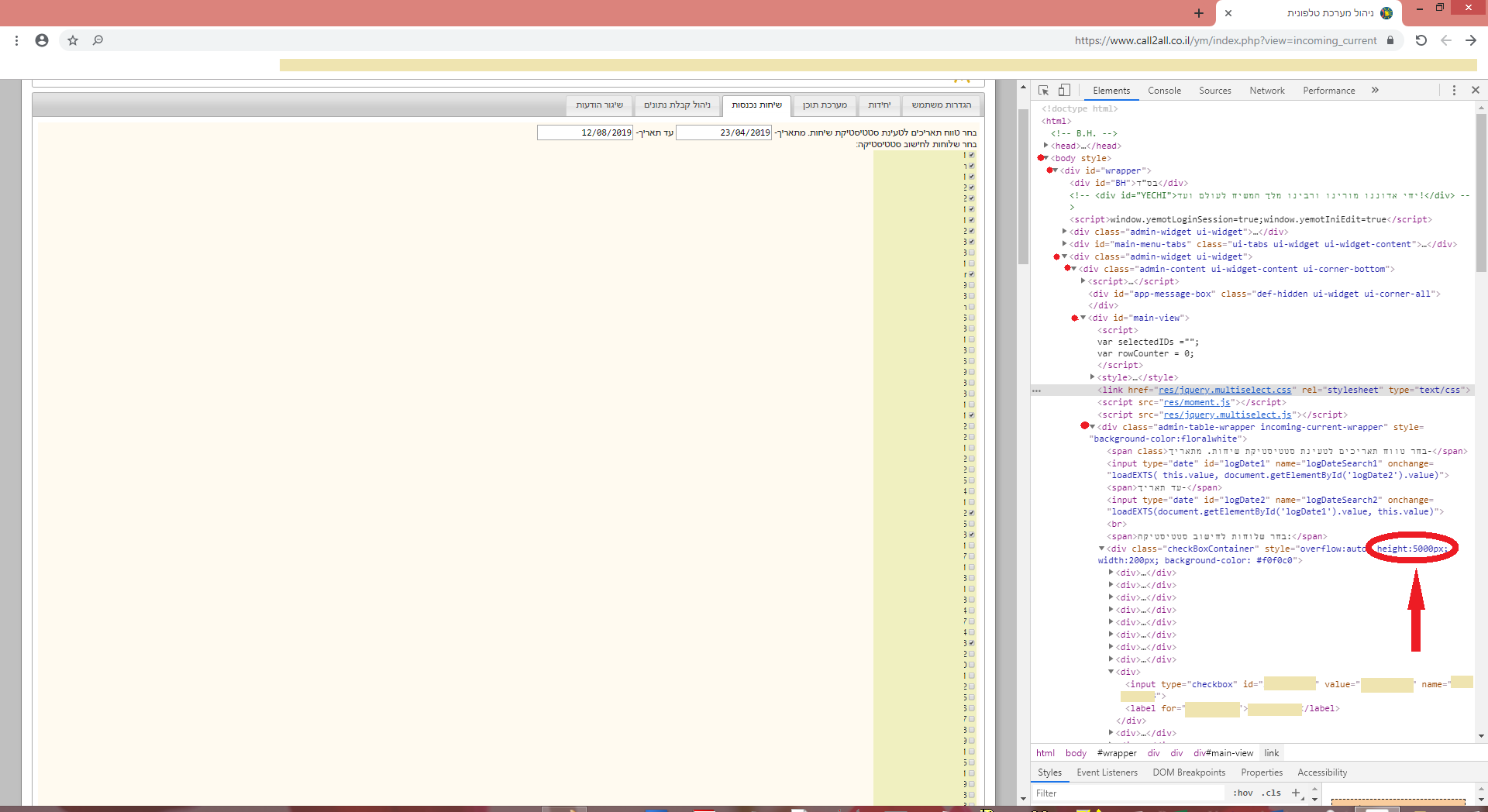This screenshot has height=812, width=1488.
Task: Toggle the first checkbox in the extensions list
Action: tap(971, 155)
